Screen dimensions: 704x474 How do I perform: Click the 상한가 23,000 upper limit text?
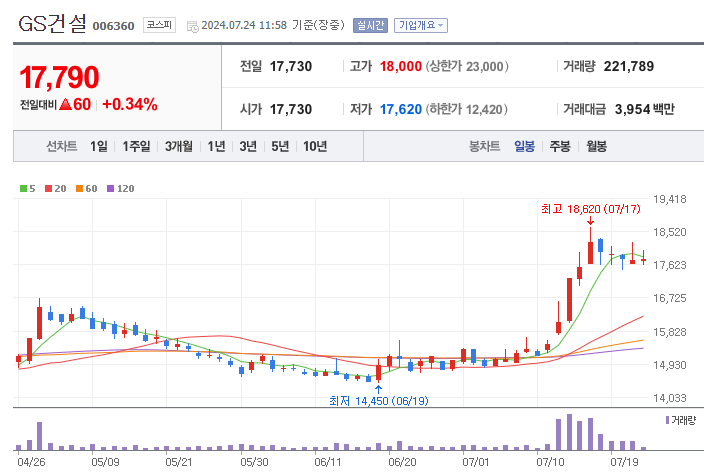pos(467,66)
